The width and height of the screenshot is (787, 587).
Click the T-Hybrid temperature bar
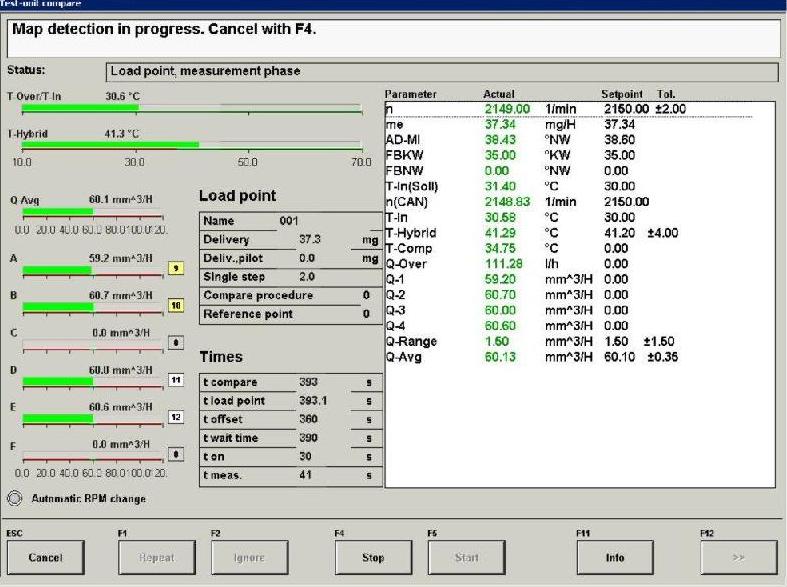coord(190,145)
